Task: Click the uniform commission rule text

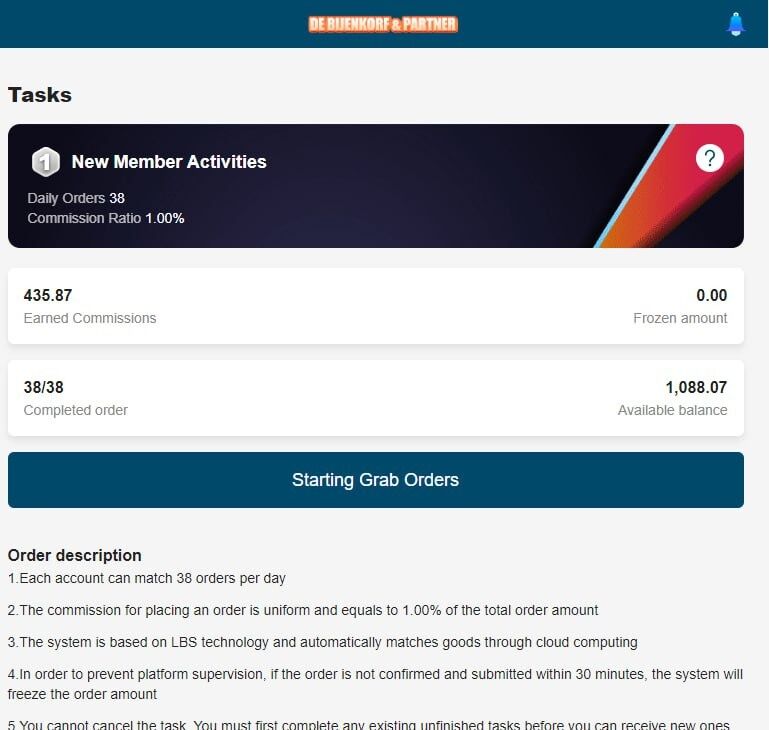Action: coord(303,610)
